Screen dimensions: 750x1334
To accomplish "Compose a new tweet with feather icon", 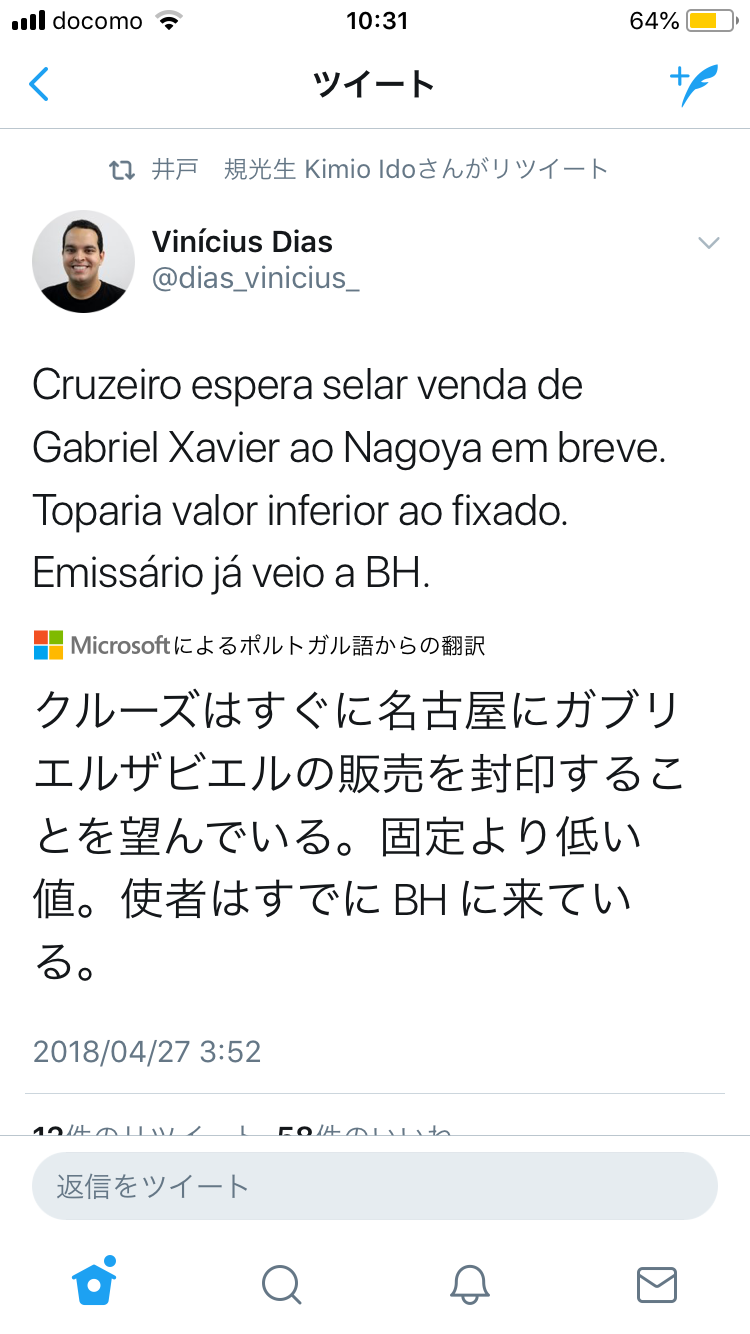I will (x=694, y=86).
